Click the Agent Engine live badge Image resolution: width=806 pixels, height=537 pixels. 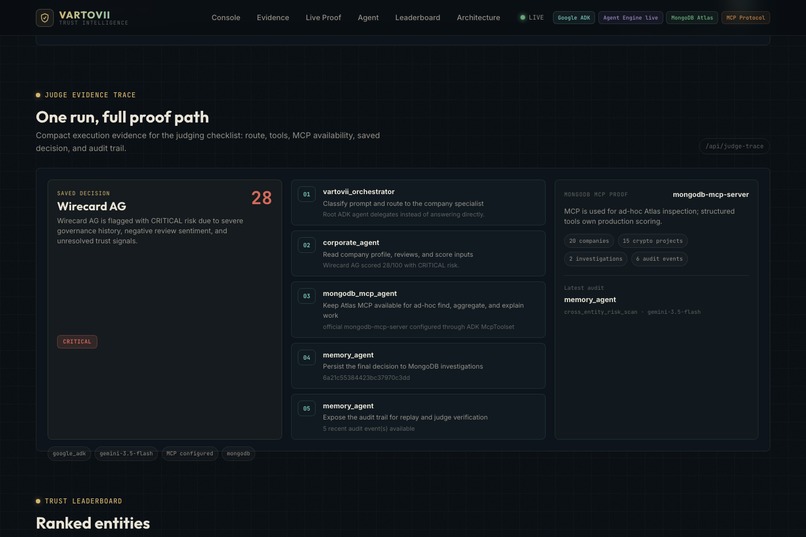630,17
